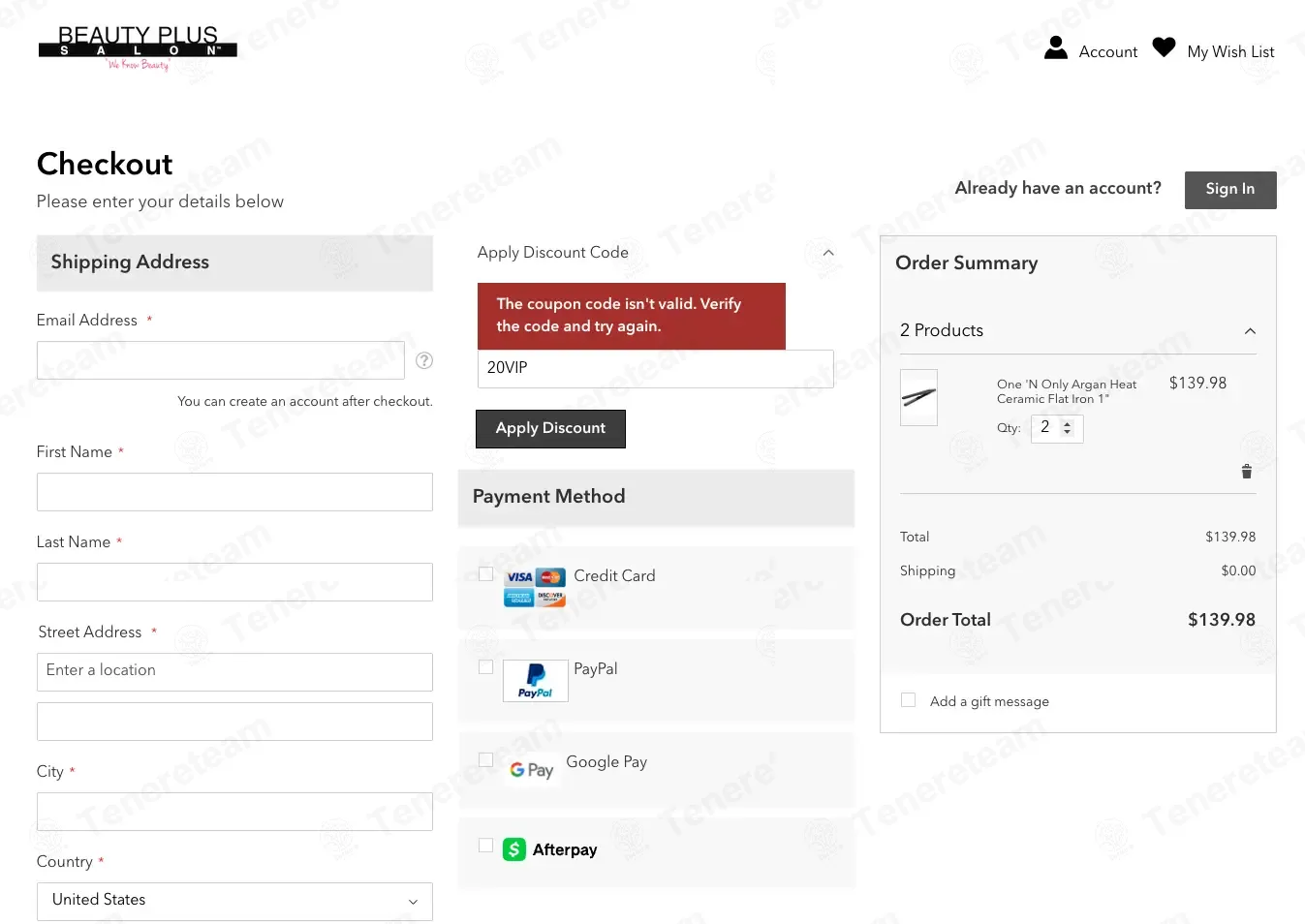Select the Credit Card payment checkbox
The width and height of the screenshot is (1305, 924).
(486, 574)
